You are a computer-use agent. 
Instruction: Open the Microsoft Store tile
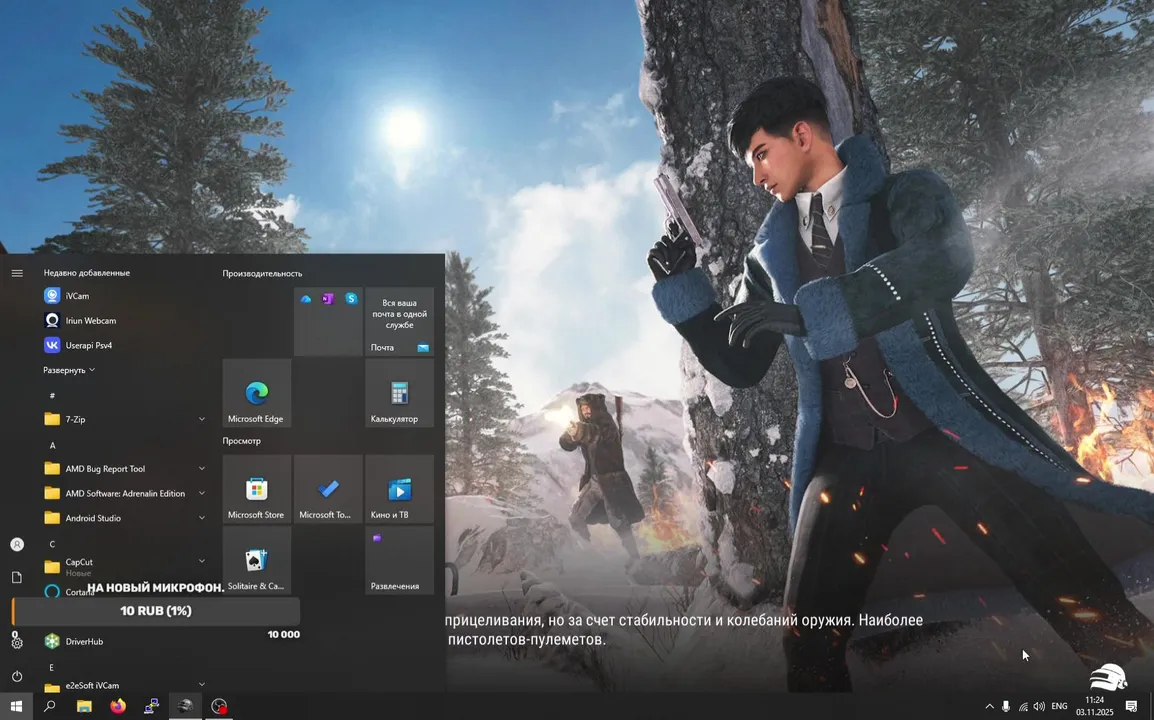pyautogui.click(x=257, y=489)
